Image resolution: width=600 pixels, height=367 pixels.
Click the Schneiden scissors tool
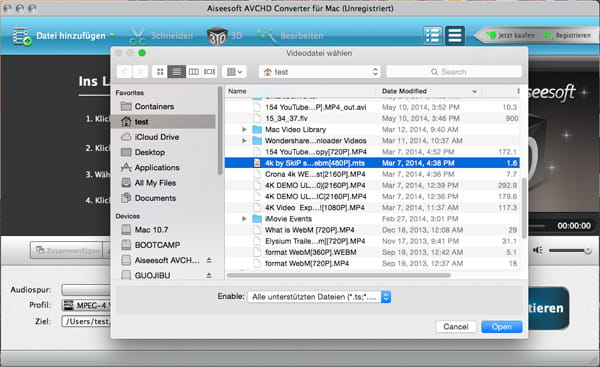click(x=138, y=36)
